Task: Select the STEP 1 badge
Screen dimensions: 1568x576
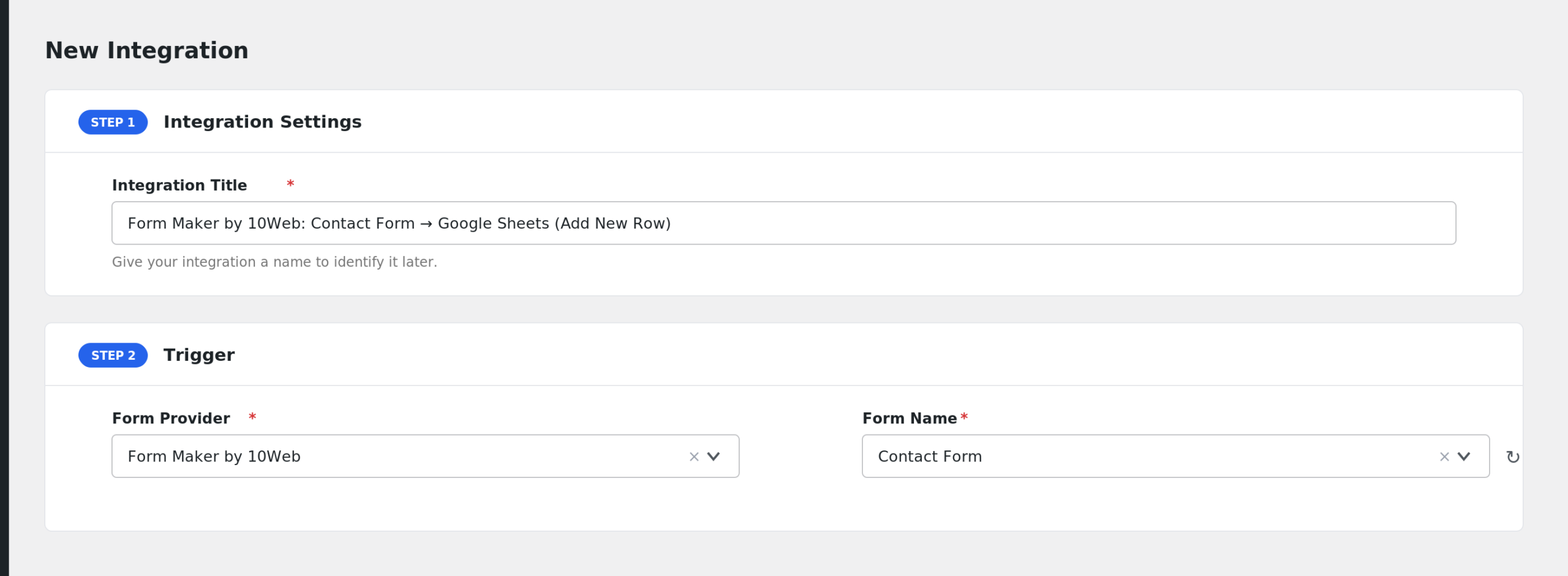Action: (x=113, y=123)
